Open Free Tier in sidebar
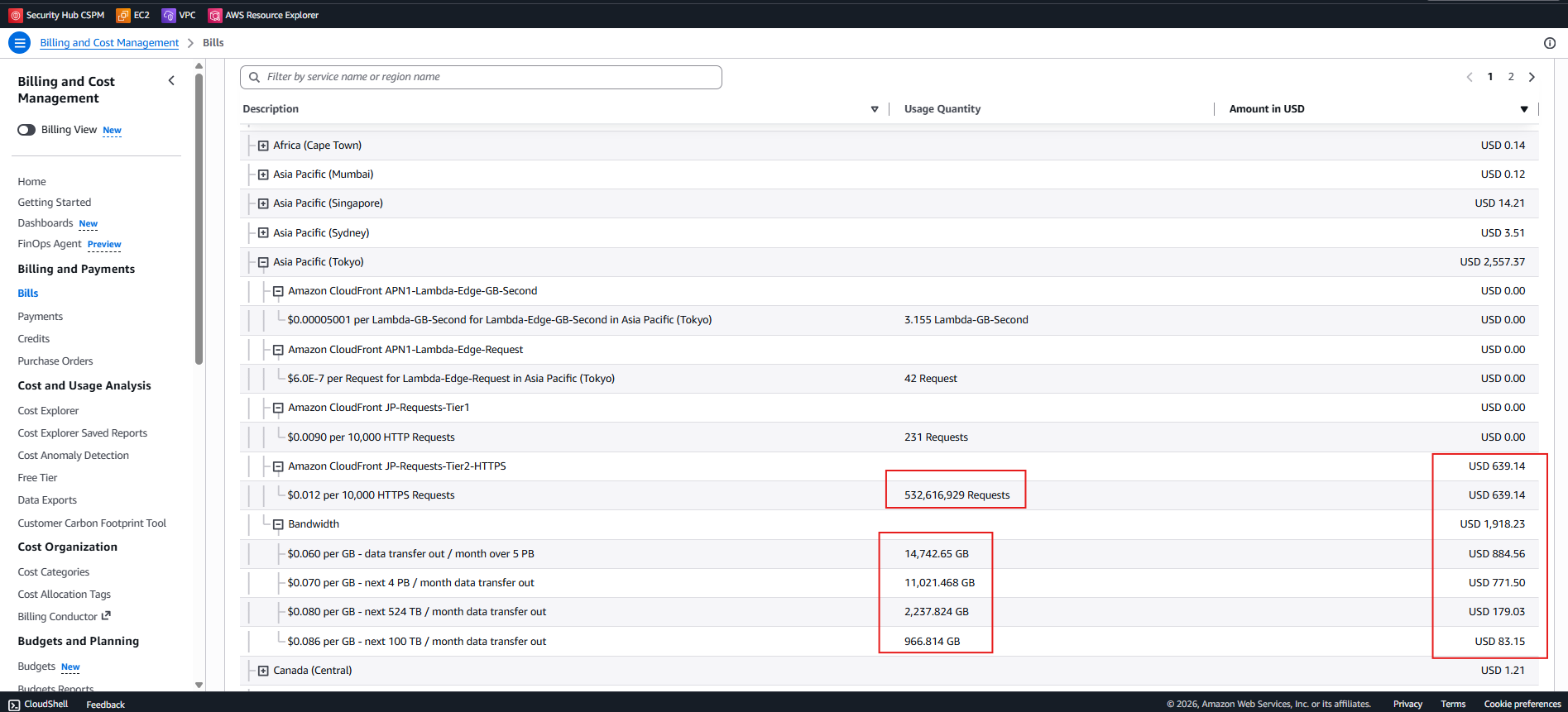Image resolution: width=1568 pixels, height=712 pixels. [x=37, y=478]
